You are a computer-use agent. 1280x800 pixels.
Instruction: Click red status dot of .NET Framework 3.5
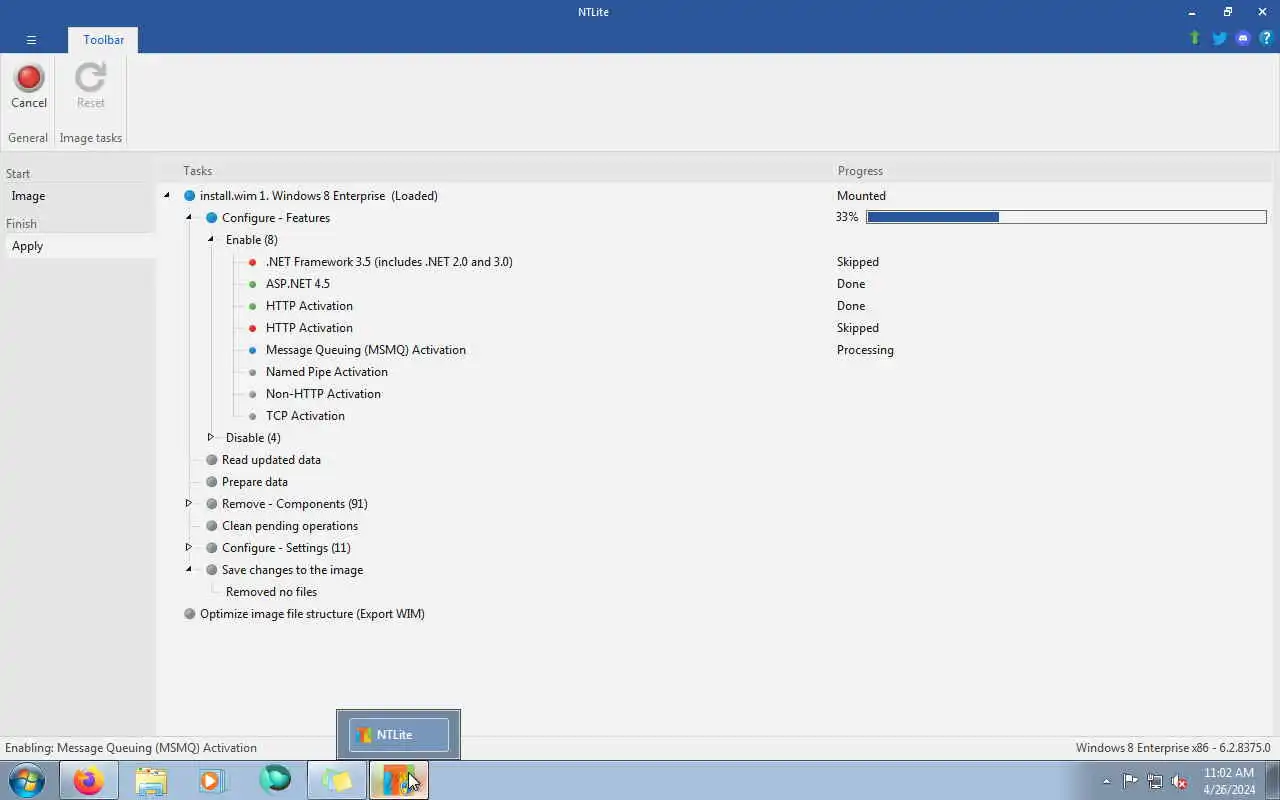point(253,262)
